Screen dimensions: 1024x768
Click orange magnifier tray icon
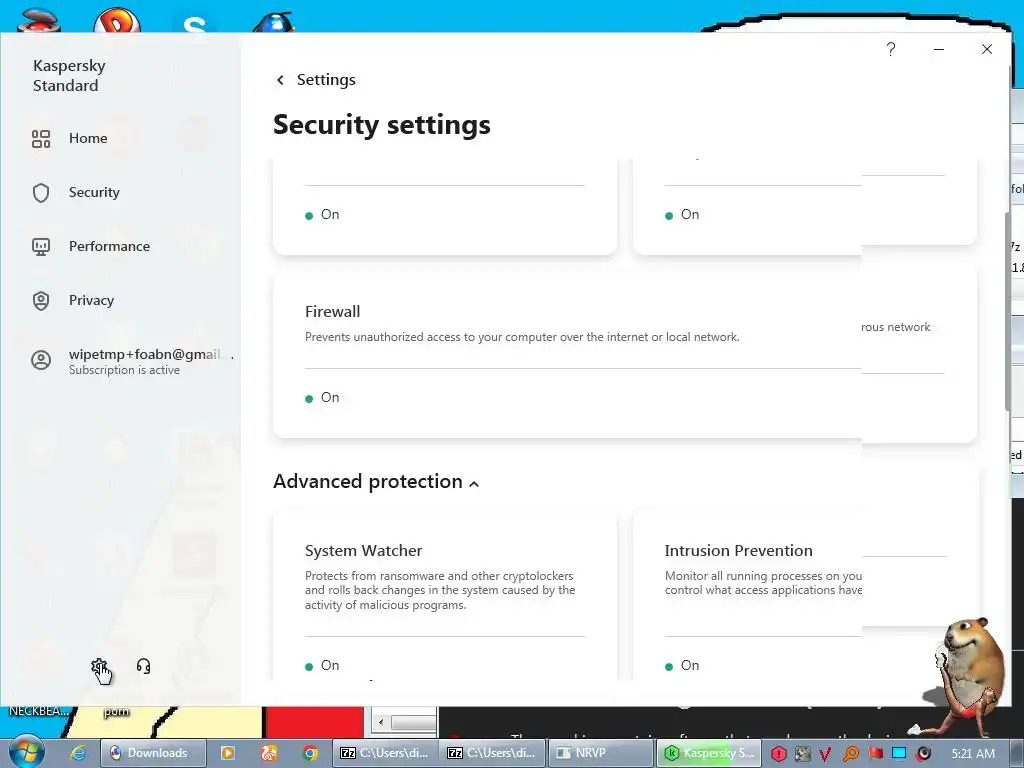850,754
